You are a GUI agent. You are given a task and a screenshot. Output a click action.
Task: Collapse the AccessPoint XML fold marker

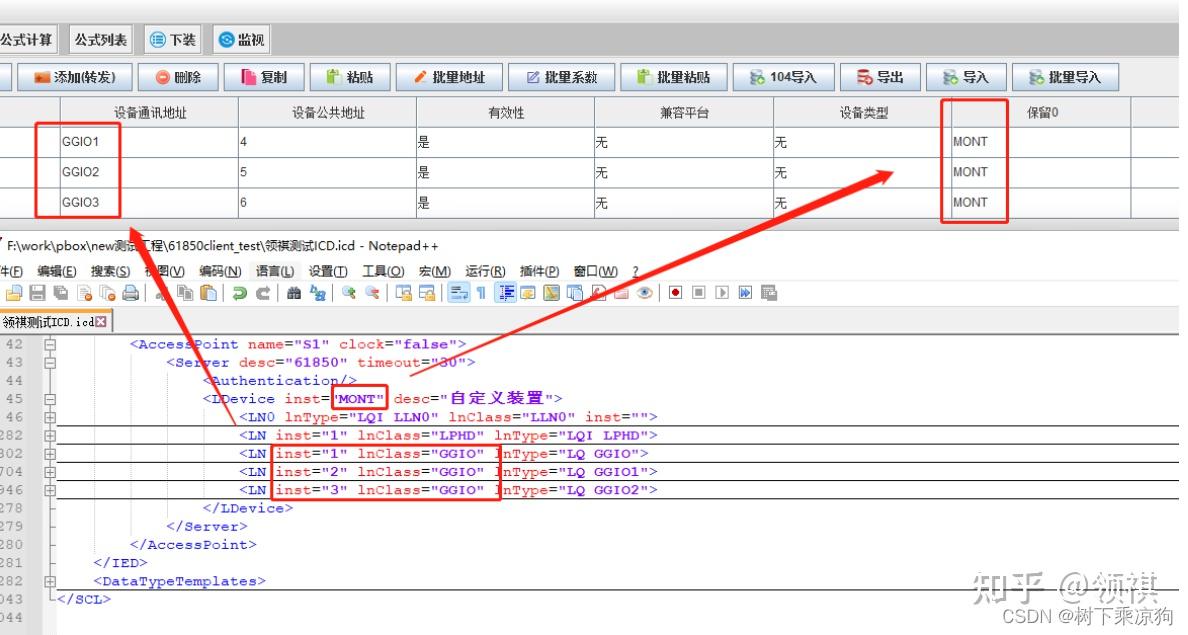pyautogui.click(x=48, y=344)
